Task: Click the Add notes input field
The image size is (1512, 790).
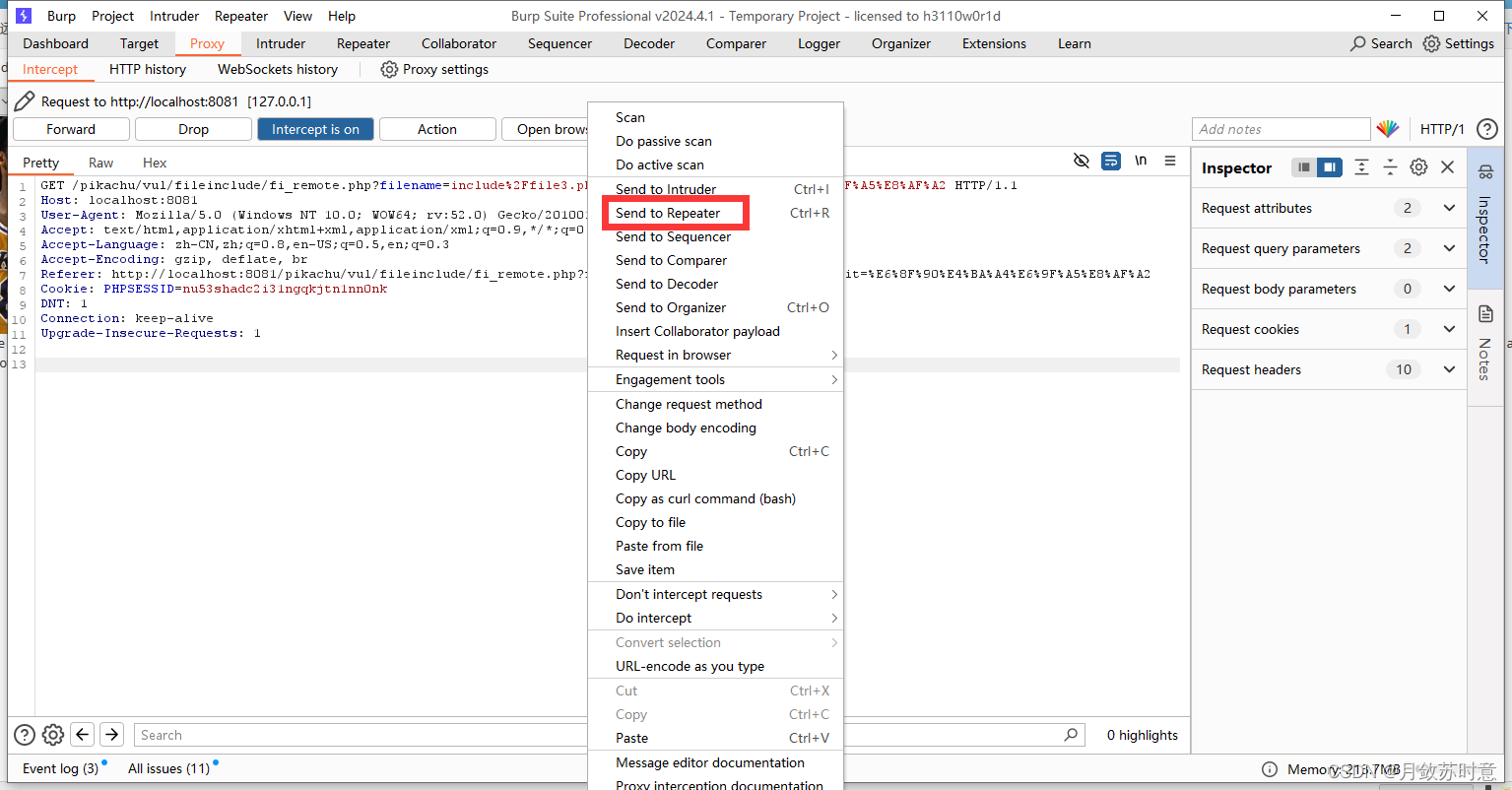Action: pyautogui.click(x=1281, y=129)
